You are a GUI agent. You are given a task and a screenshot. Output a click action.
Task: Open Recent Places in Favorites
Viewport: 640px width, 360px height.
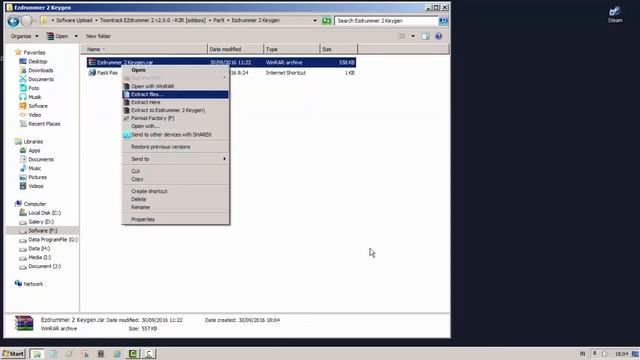(x=44, y=124)
